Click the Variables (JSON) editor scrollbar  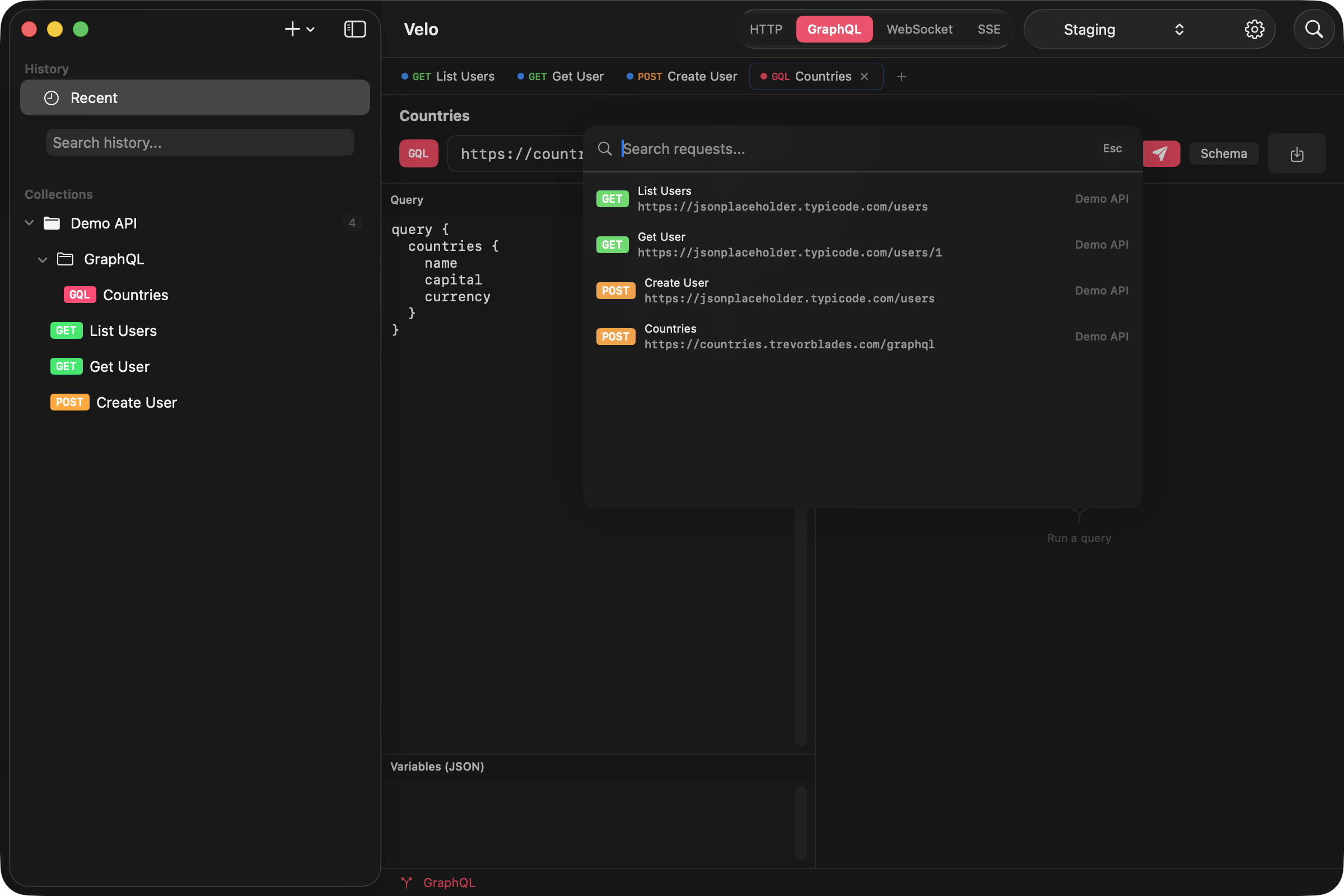click(801, 823)
